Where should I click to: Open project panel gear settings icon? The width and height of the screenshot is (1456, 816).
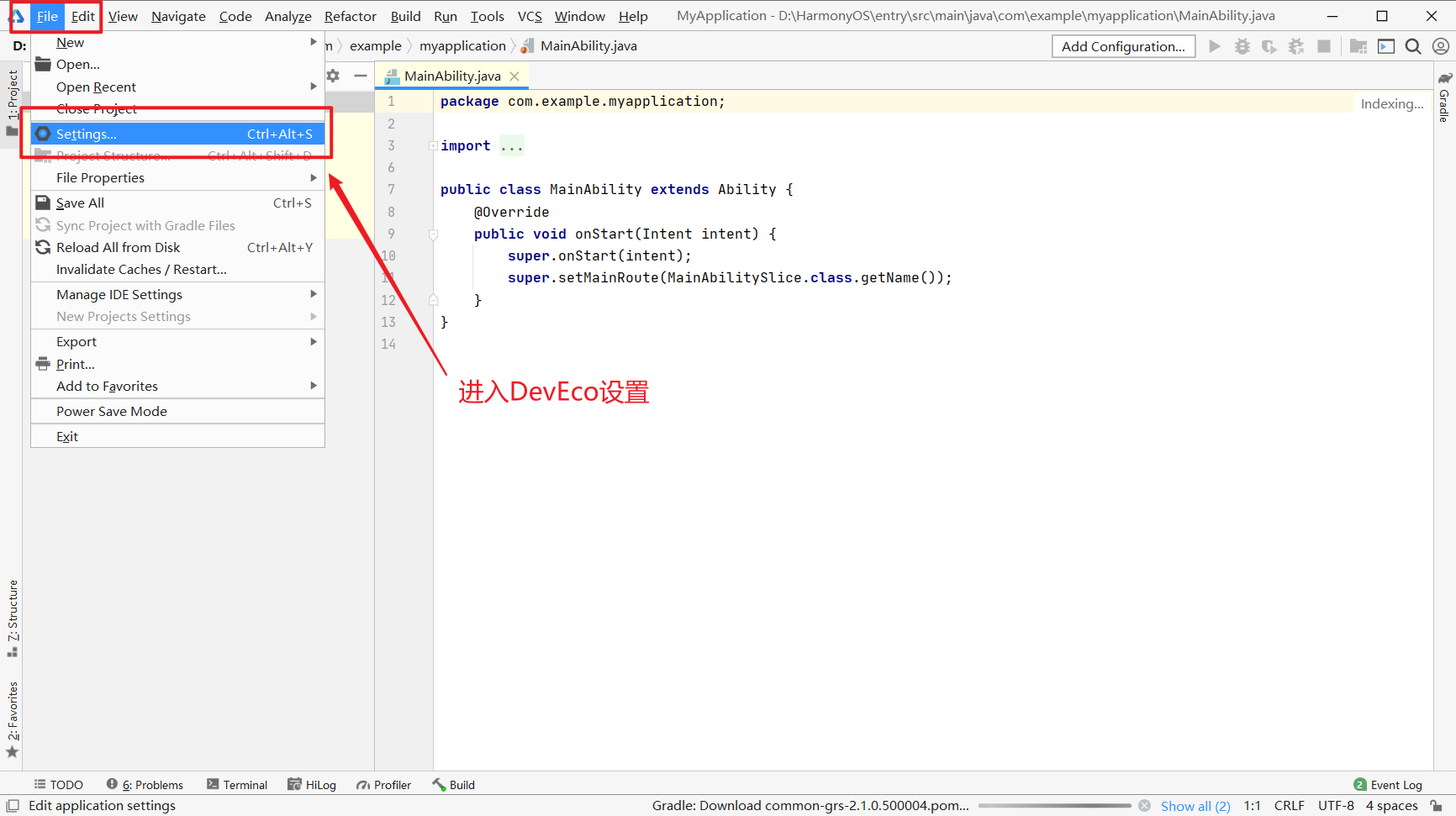click(x=333, y=76)
